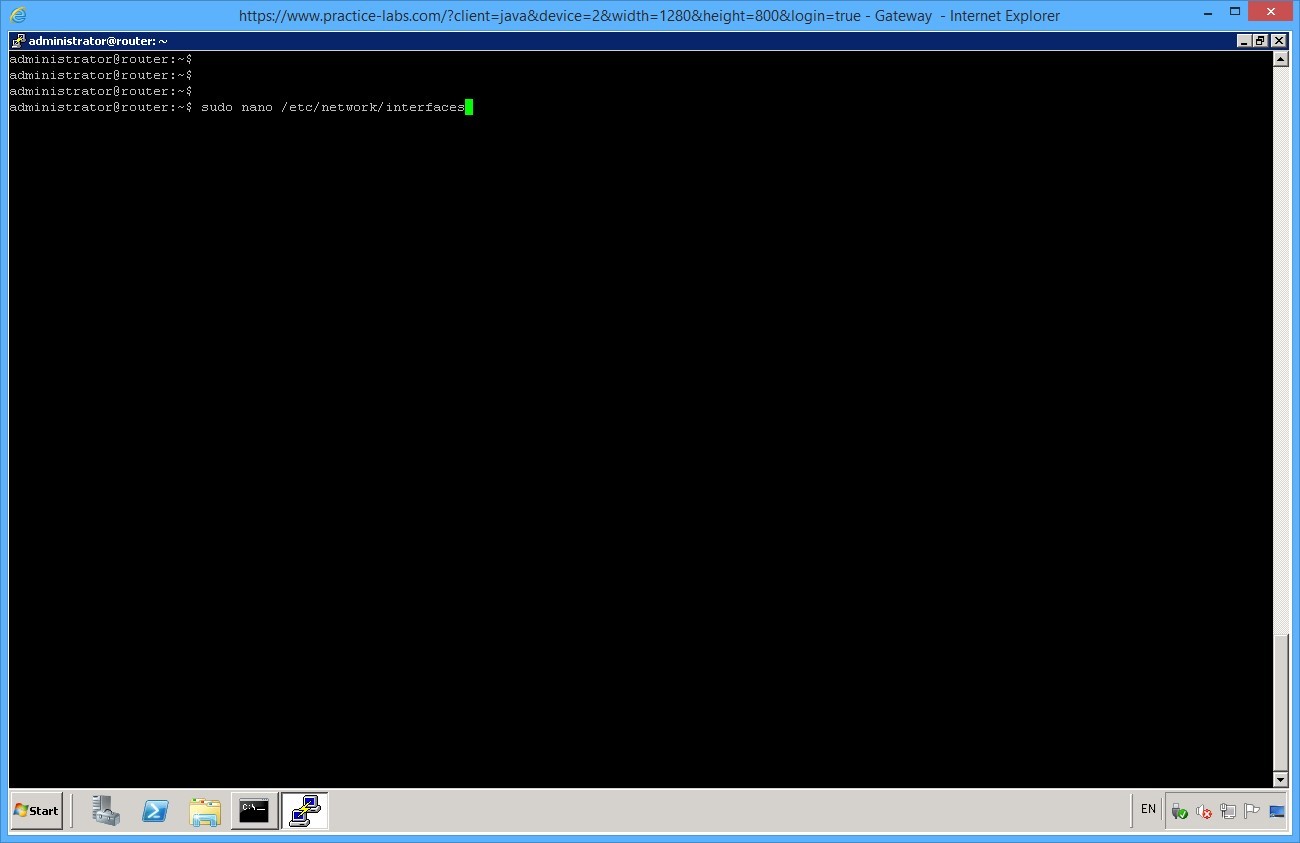Open the Start menu

coord(35,811)
